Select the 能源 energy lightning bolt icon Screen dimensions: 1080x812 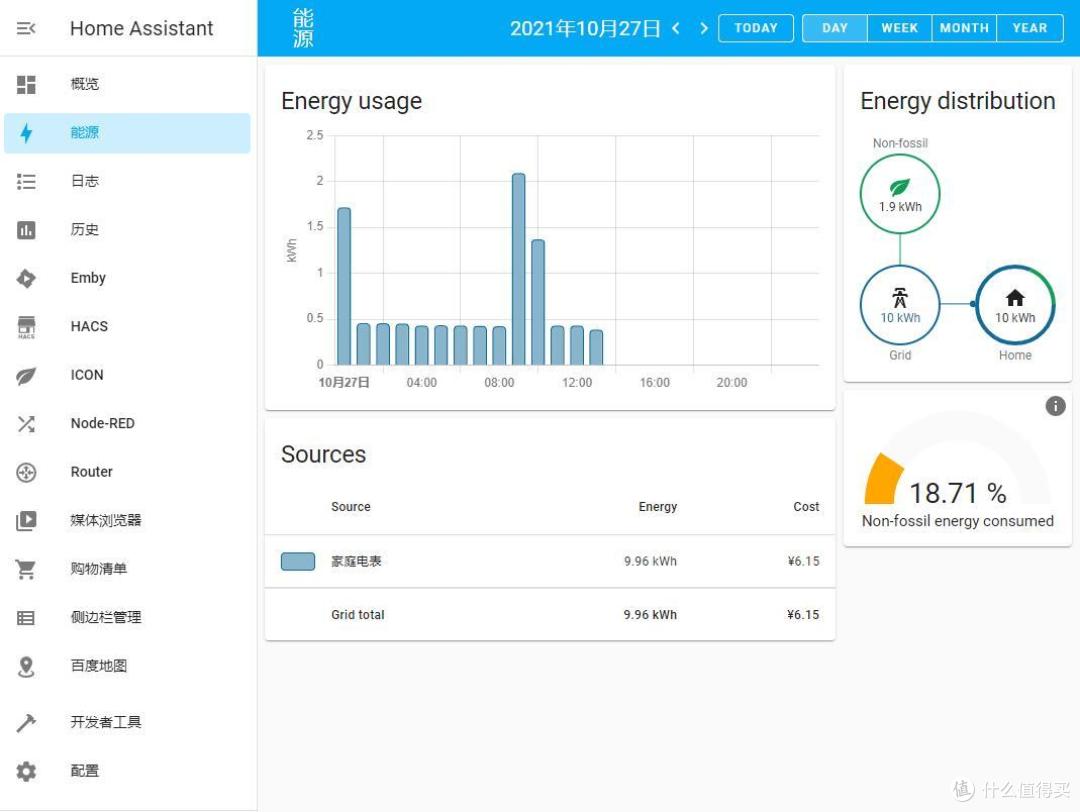pyautogui.click(x=26, y=133)
